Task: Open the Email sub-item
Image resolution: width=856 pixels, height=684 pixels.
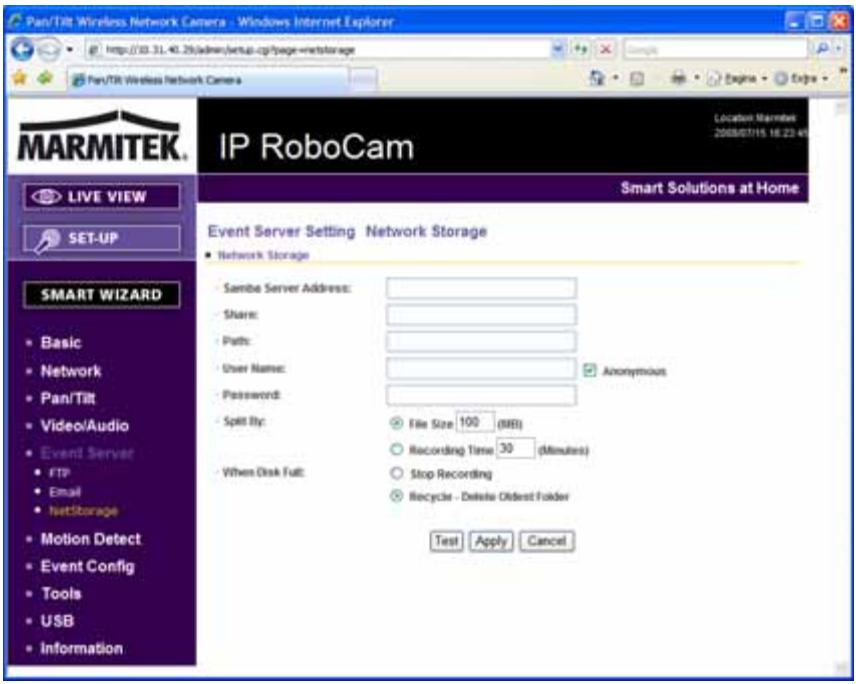Action: (65, 492)
